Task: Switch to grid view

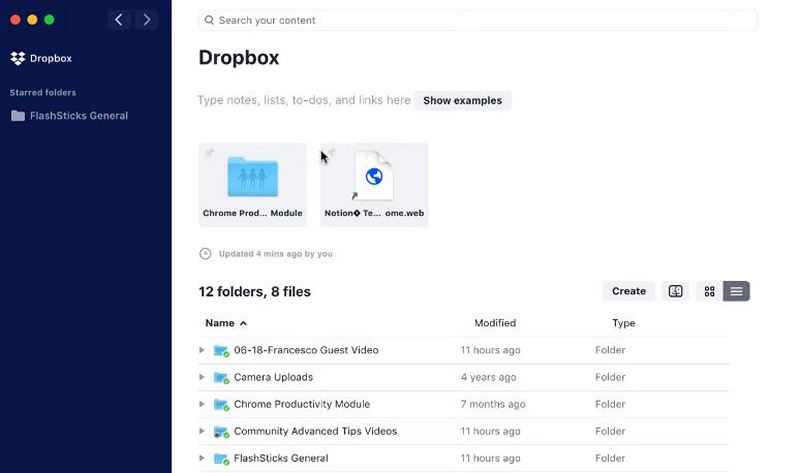Action: [709, 291]
